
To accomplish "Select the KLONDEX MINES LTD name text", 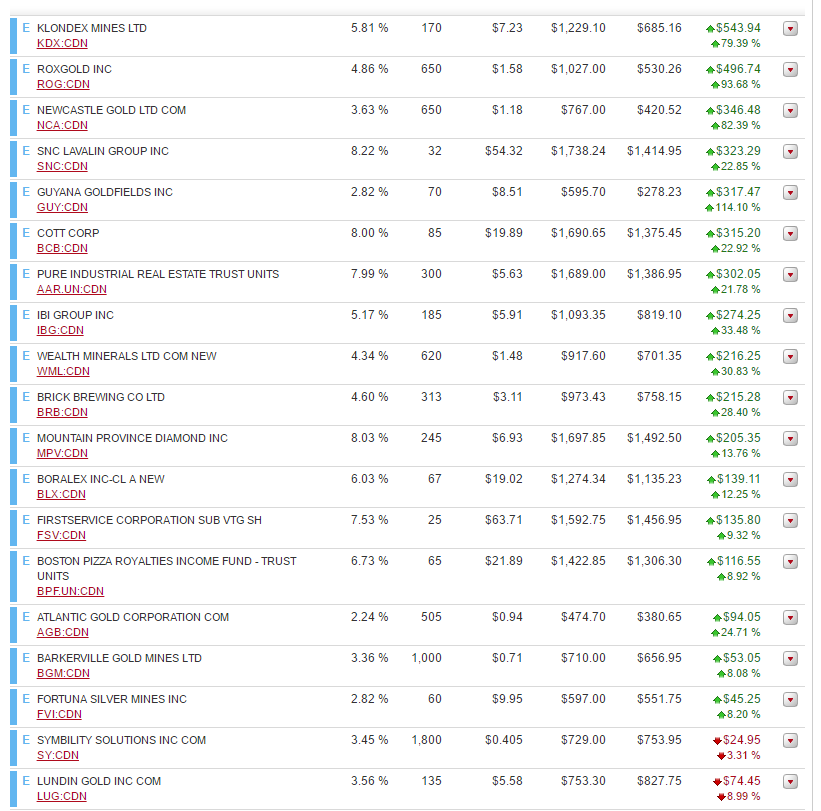I will (x=92, y=28).
